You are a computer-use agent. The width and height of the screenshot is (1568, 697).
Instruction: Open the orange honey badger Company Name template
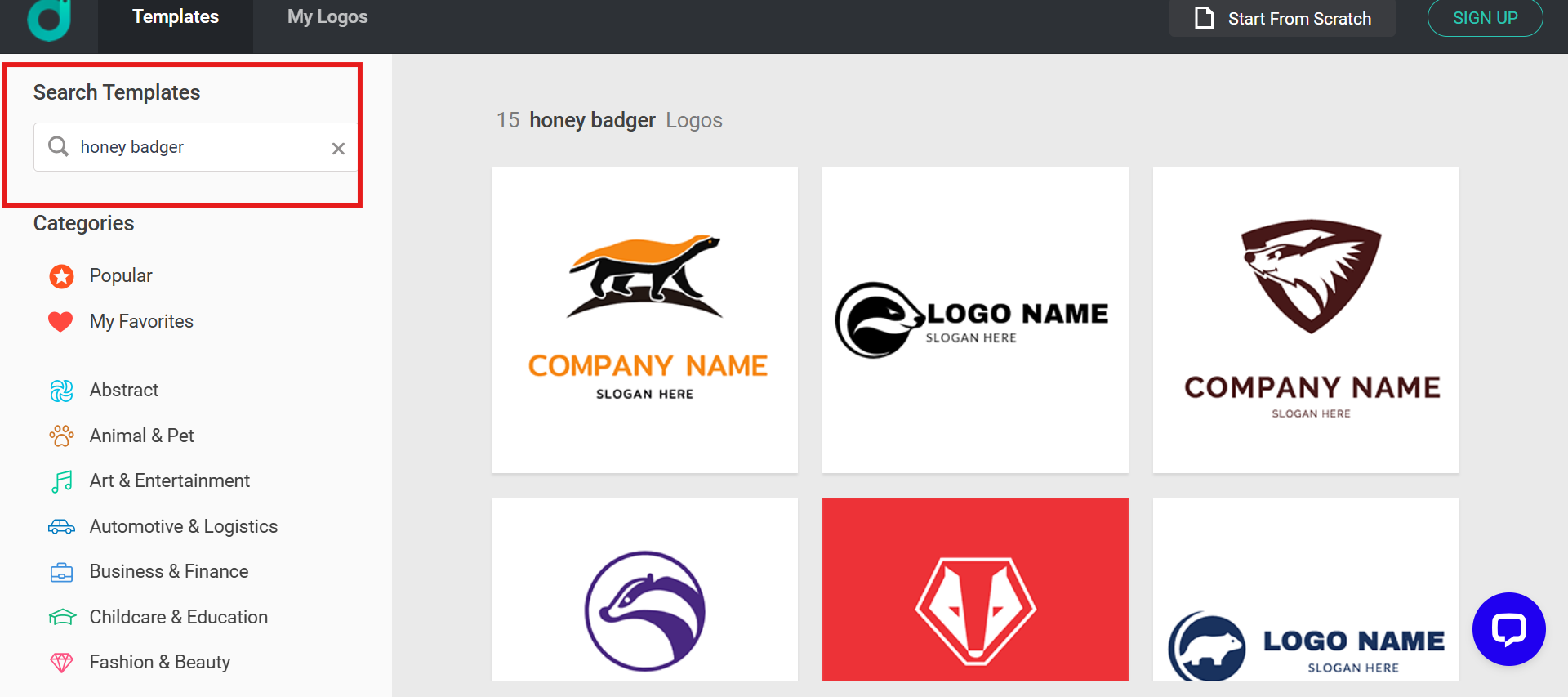(644, 319)
